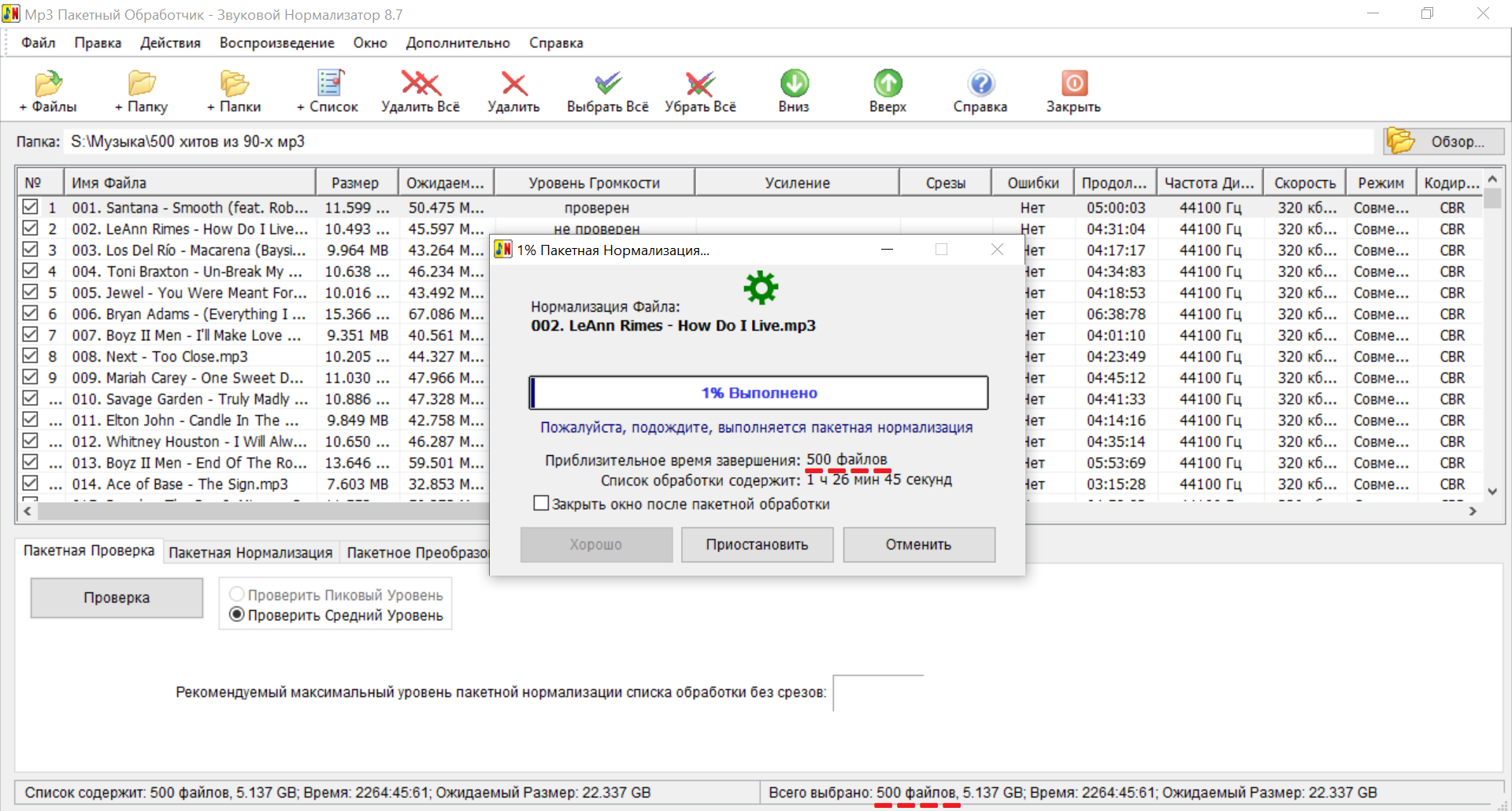This screenshot has width=1512, height=811.
Task: Click the '+ Список' add list icon
Action: coord(330,83)
